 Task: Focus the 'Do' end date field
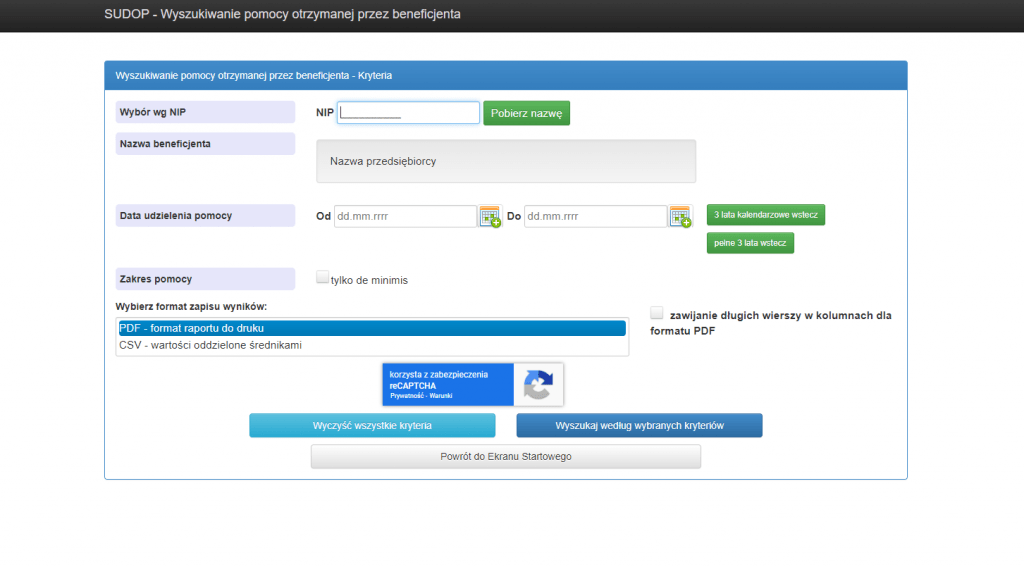594,216
